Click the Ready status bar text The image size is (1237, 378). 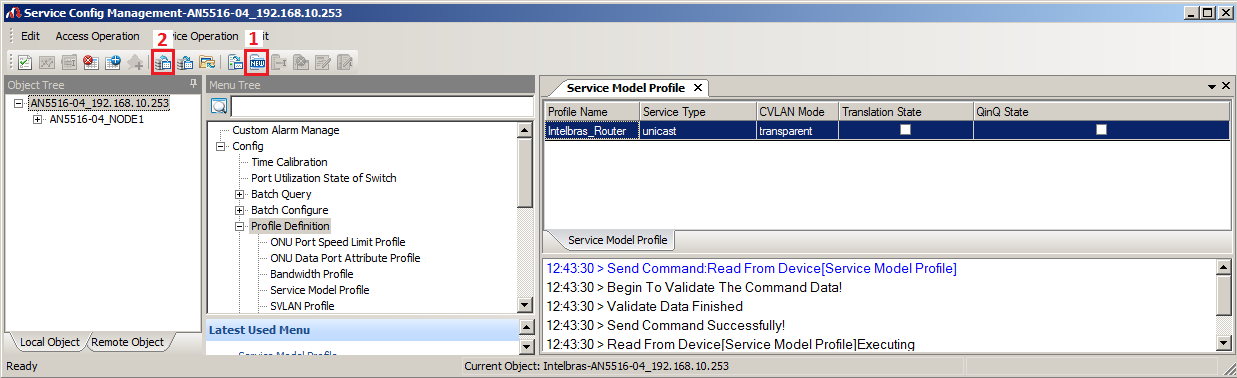click(22, 367)
